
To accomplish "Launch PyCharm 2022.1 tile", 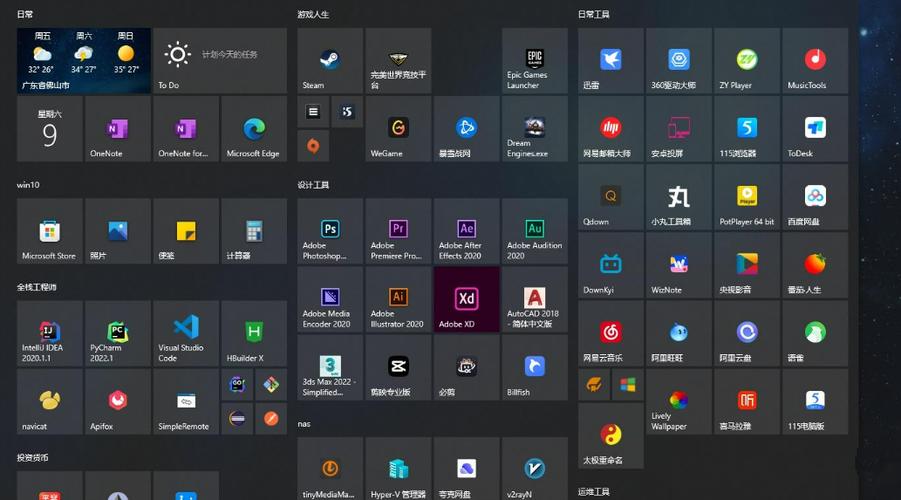I will click(x=118, y=333).
